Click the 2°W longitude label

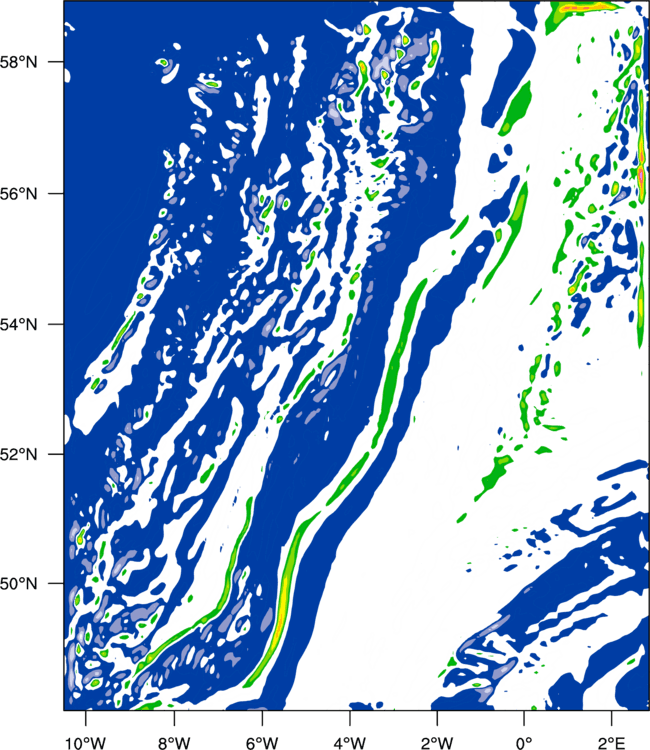pos(437,743)
